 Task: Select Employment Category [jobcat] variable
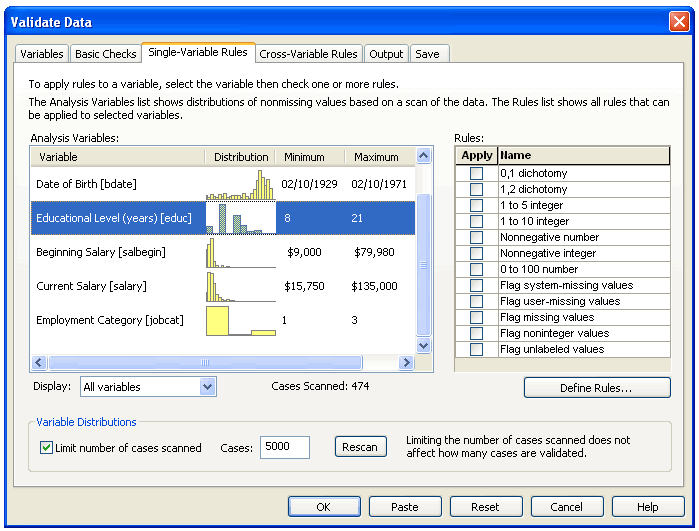[223, 320]
